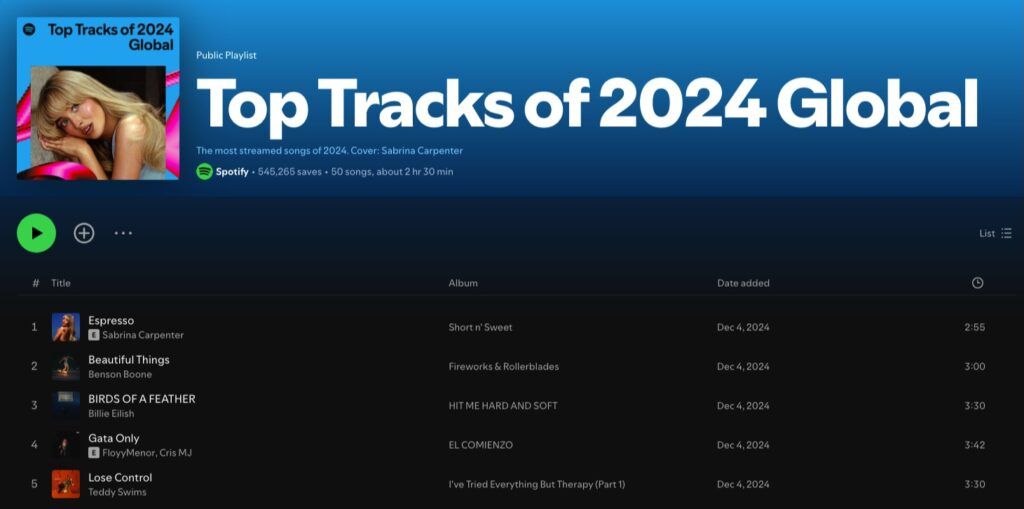Click Lose Control album thumbnail
The height and width of the screenshot is (509, 1024).
(x=66, y=484)
